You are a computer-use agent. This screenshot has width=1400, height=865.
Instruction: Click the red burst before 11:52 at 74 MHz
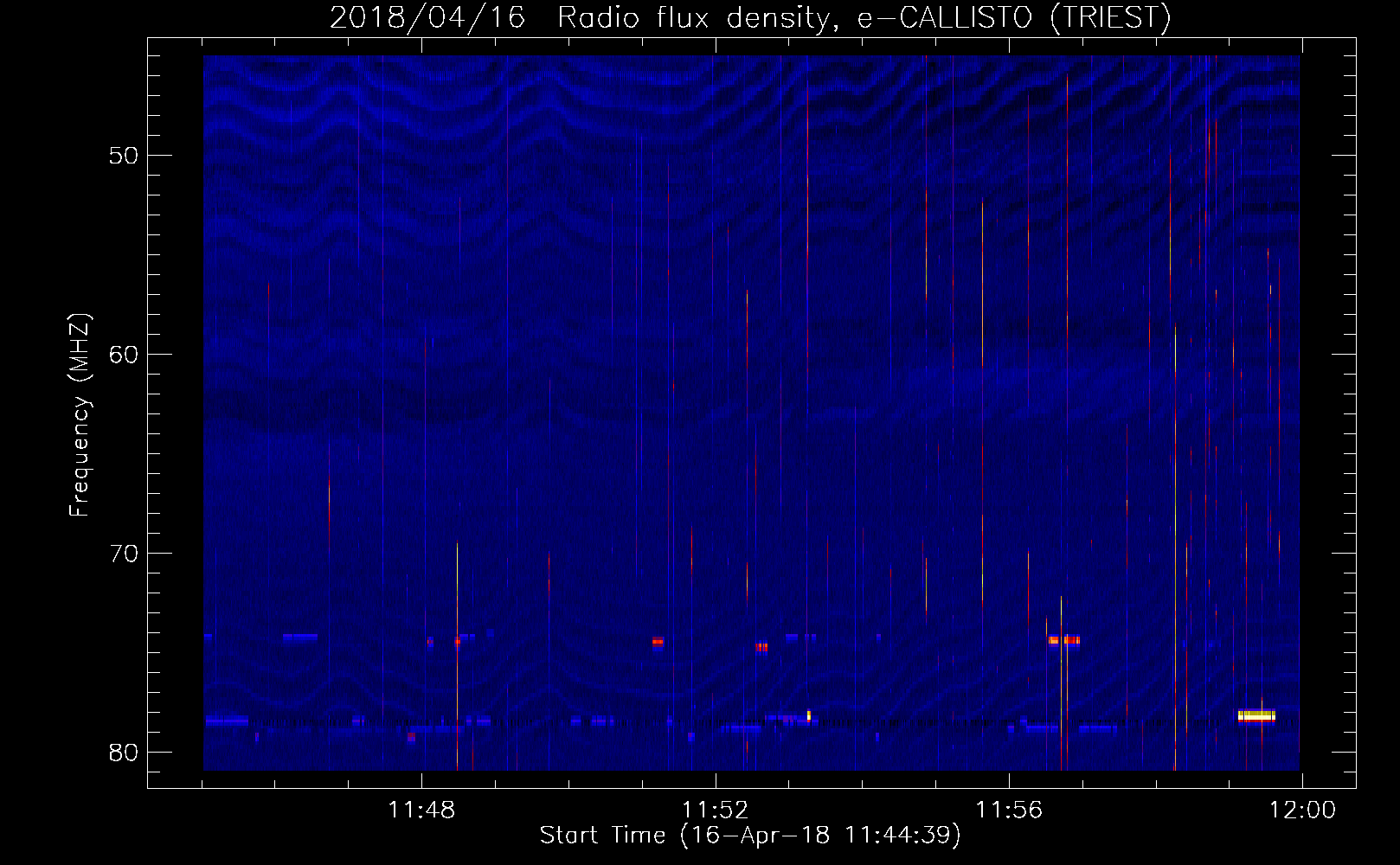click(x=658, y=642)
